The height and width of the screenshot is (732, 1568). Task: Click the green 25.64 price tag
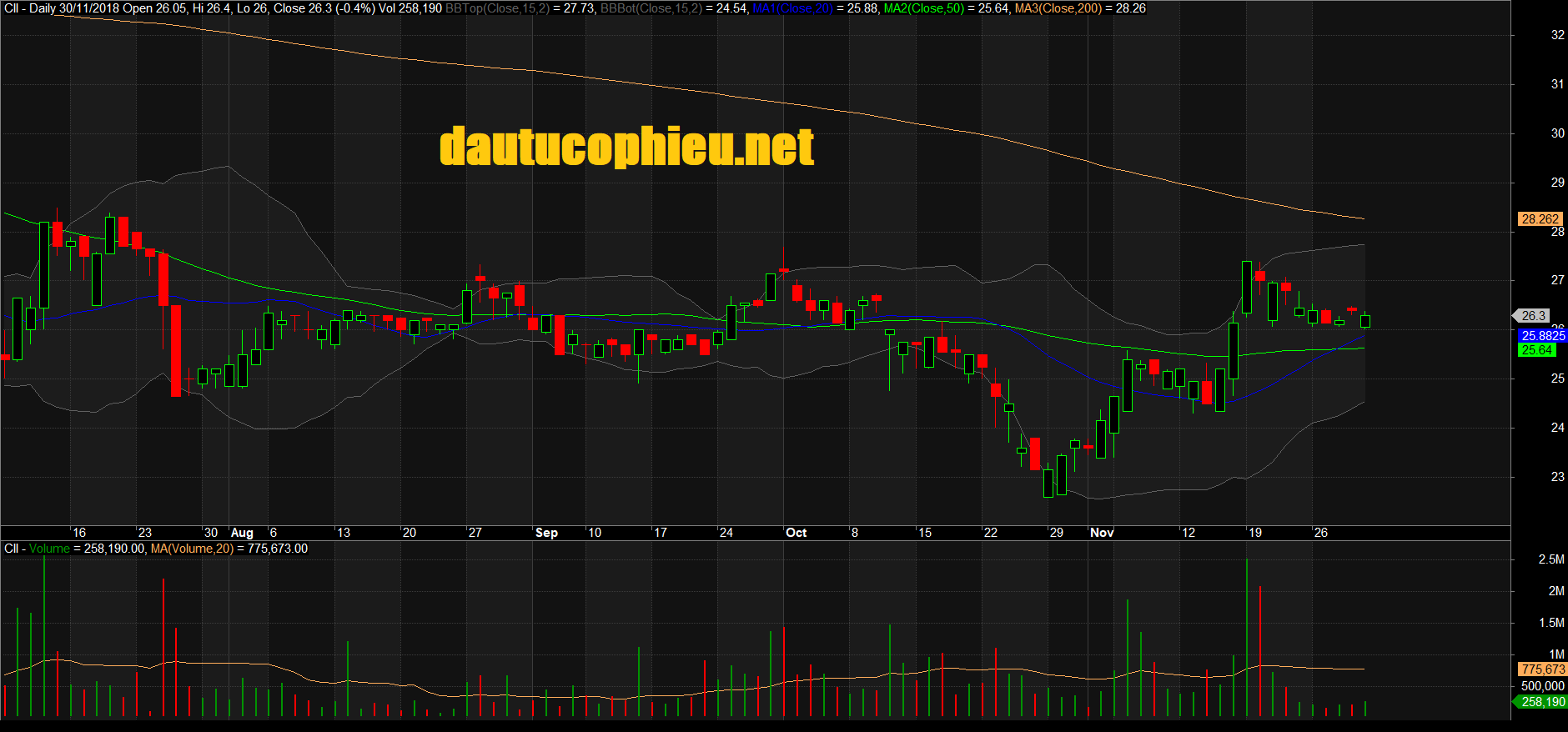tap(1536, 350)
